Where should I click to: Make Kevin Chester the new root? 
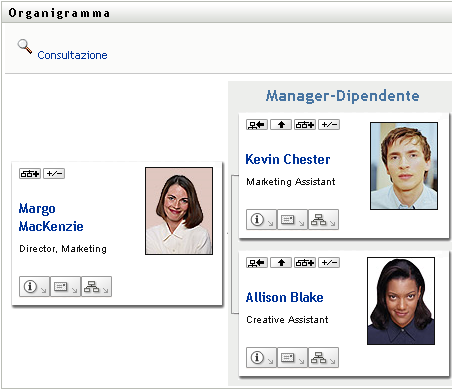(x=257, y=125)
